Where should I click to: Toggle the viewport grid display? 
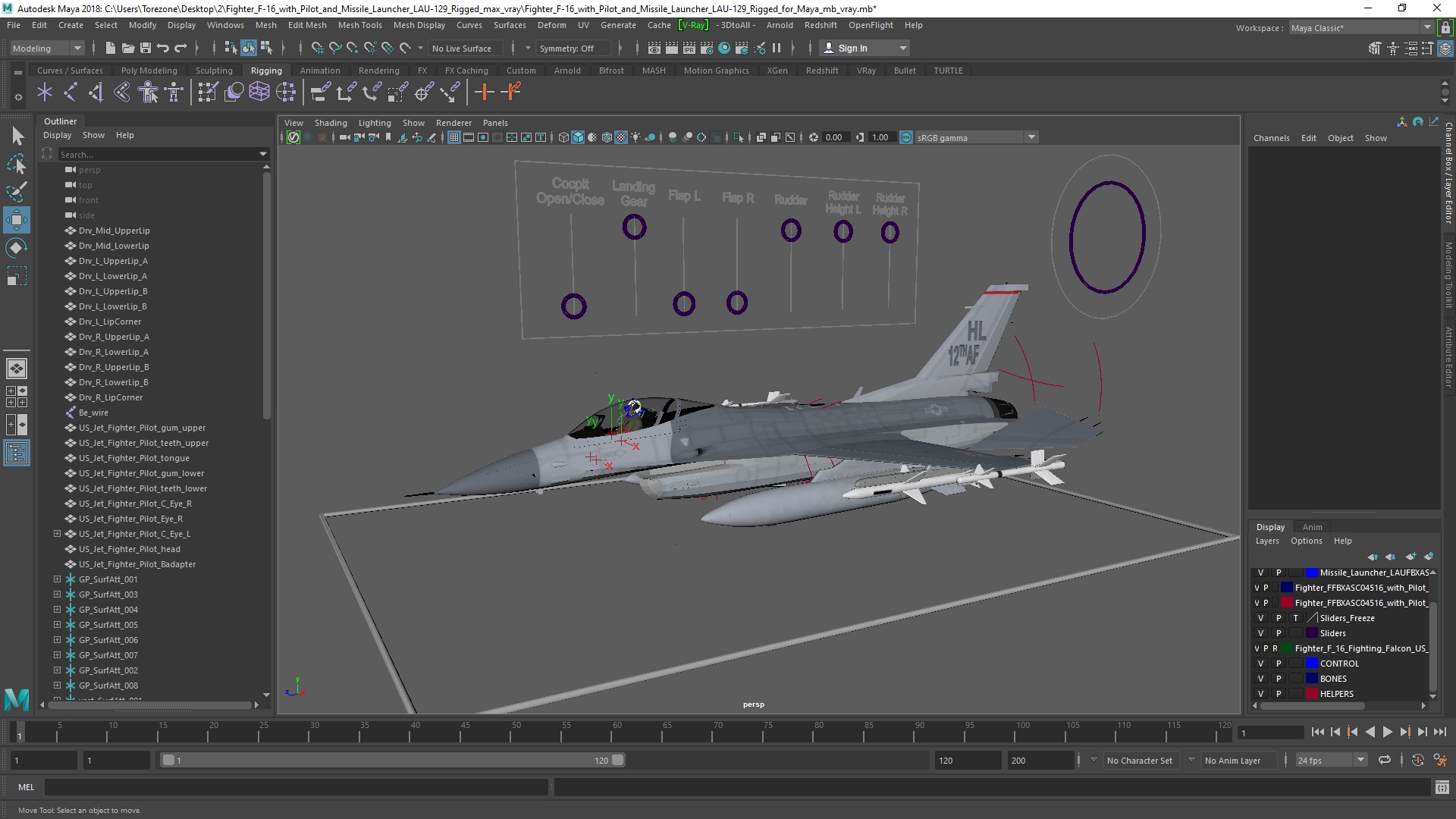(453, 137)
